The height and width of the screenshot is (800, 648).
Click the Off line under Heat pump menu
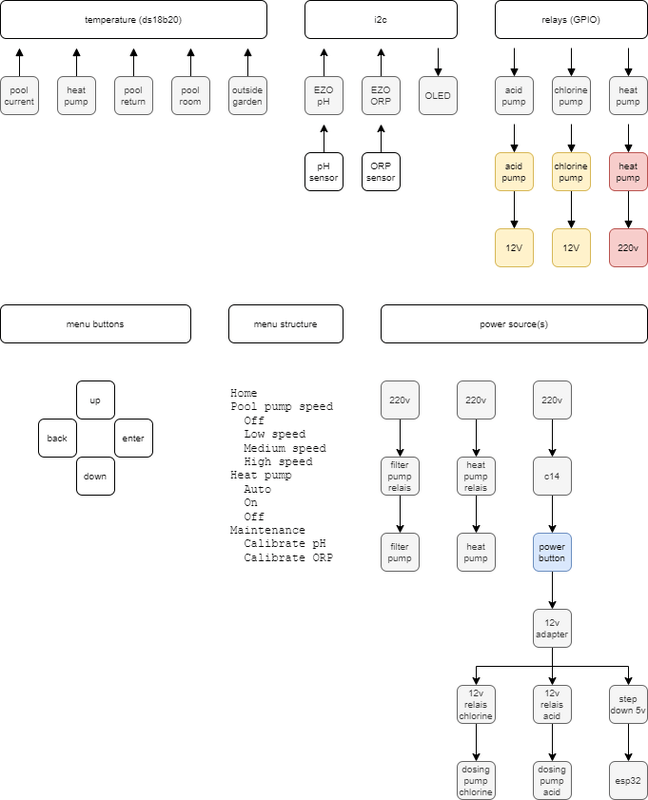pos(254,516)
